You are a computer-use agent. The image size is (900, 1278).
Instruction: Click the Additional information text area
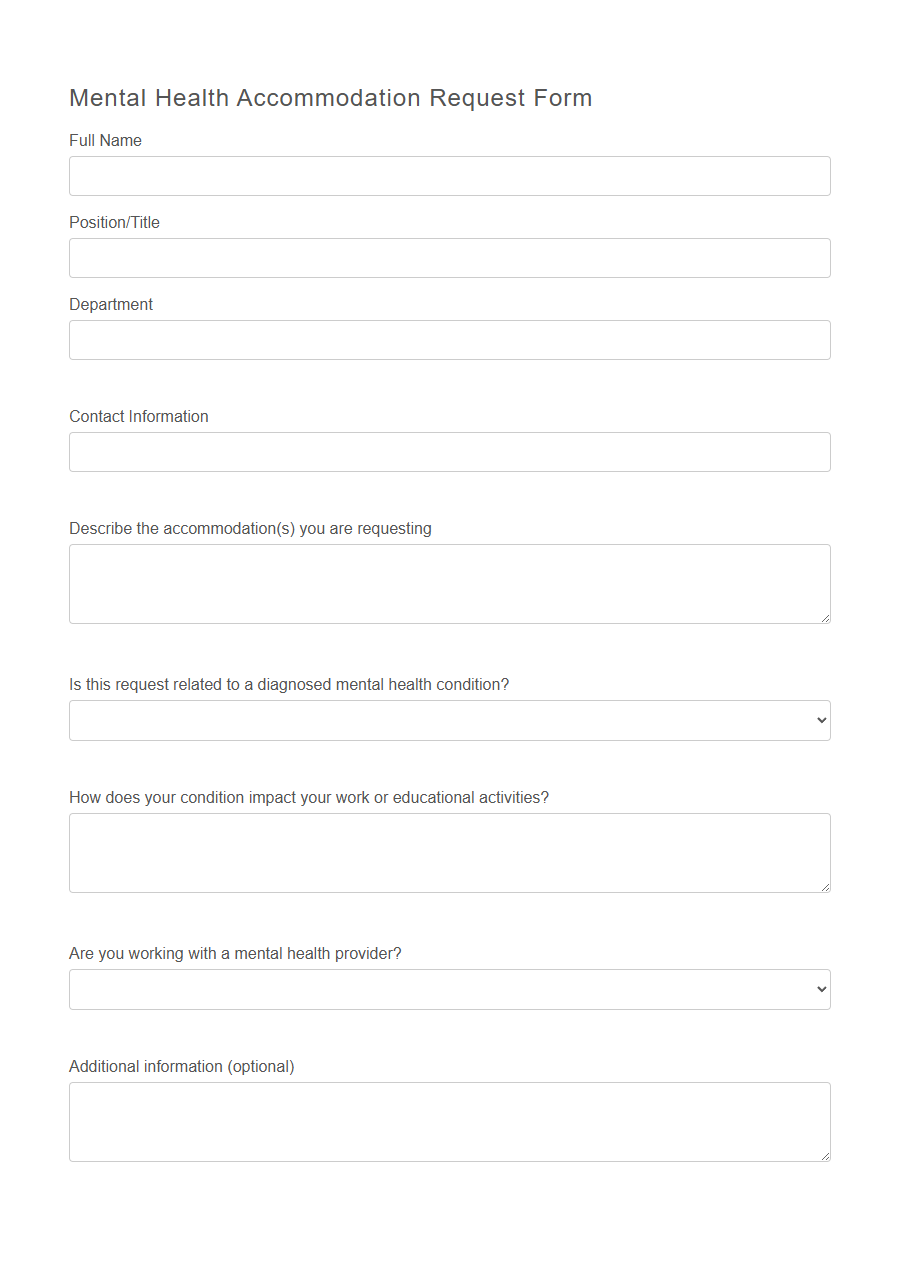coord(449,1120)
